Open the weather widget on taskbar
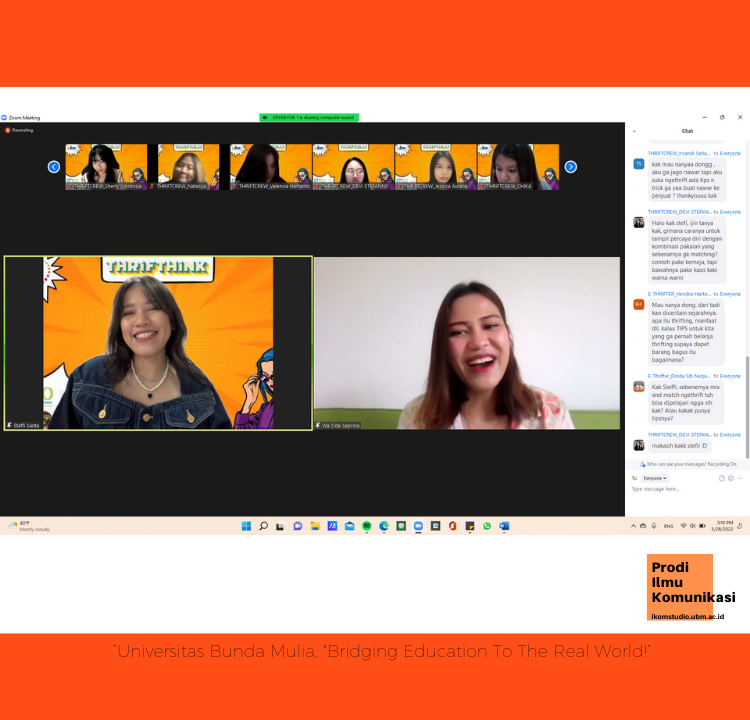750x720 pixels. [30, 526]
